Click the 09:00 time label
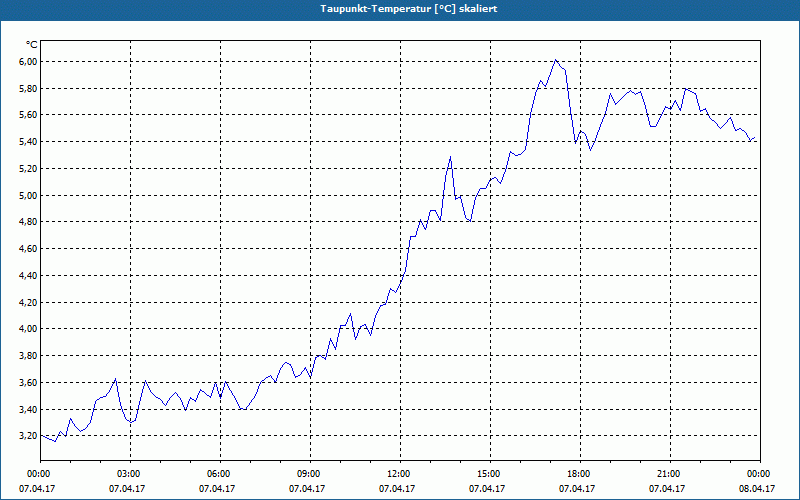 [310, 473]
